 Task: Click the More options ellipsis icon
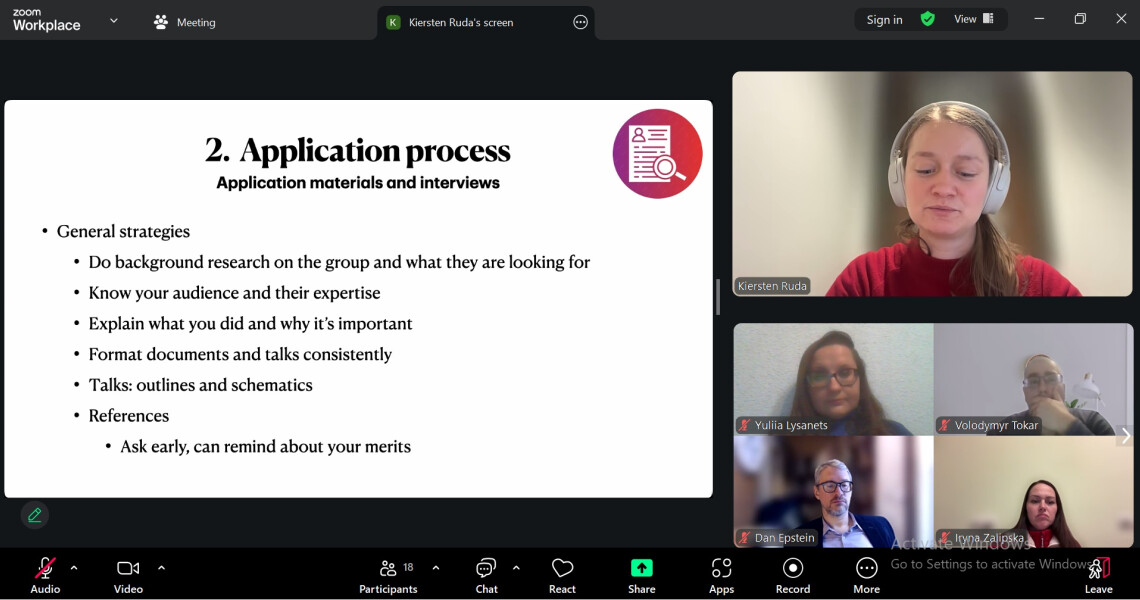[x=866, y=569]
